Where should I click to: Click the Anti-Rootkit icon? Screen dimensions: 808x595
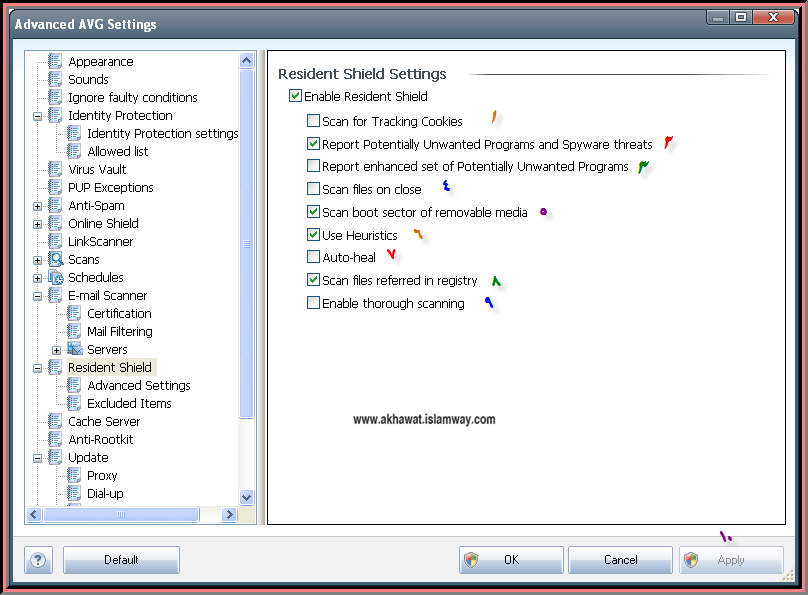tap(55, 439)
